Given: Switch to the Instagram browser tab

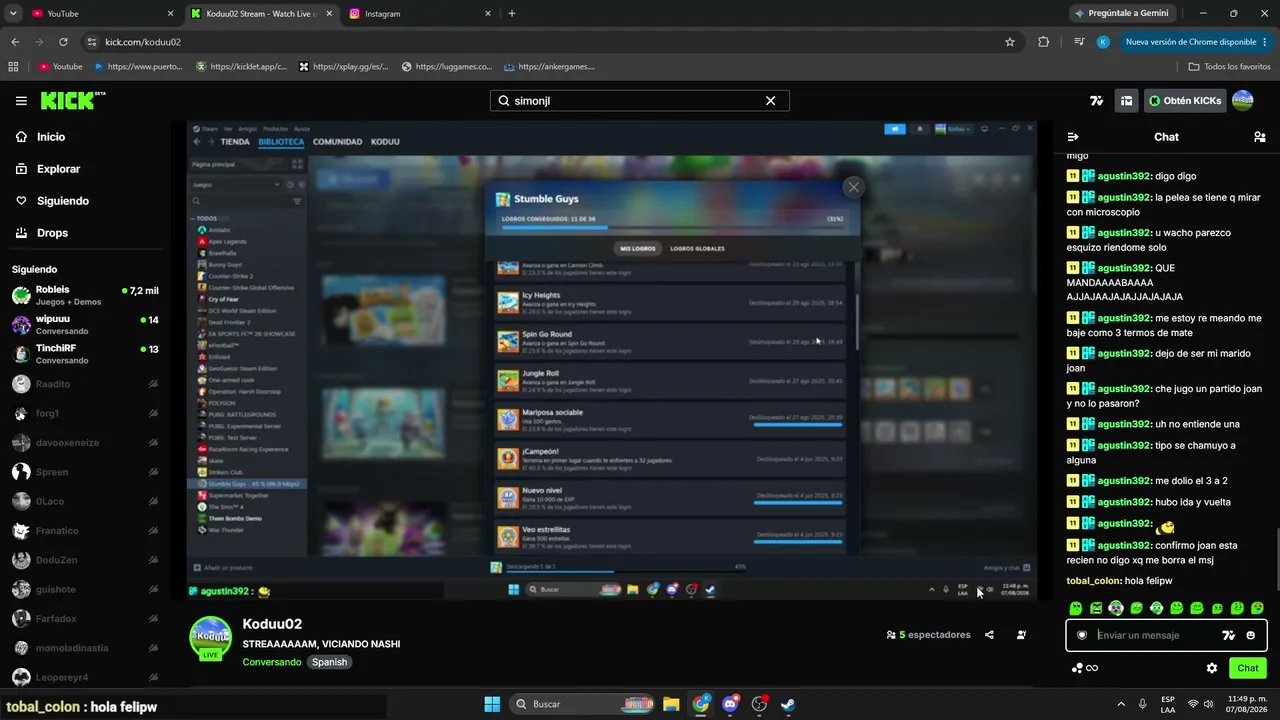Looking at the screenshot, I should point(420,14).
